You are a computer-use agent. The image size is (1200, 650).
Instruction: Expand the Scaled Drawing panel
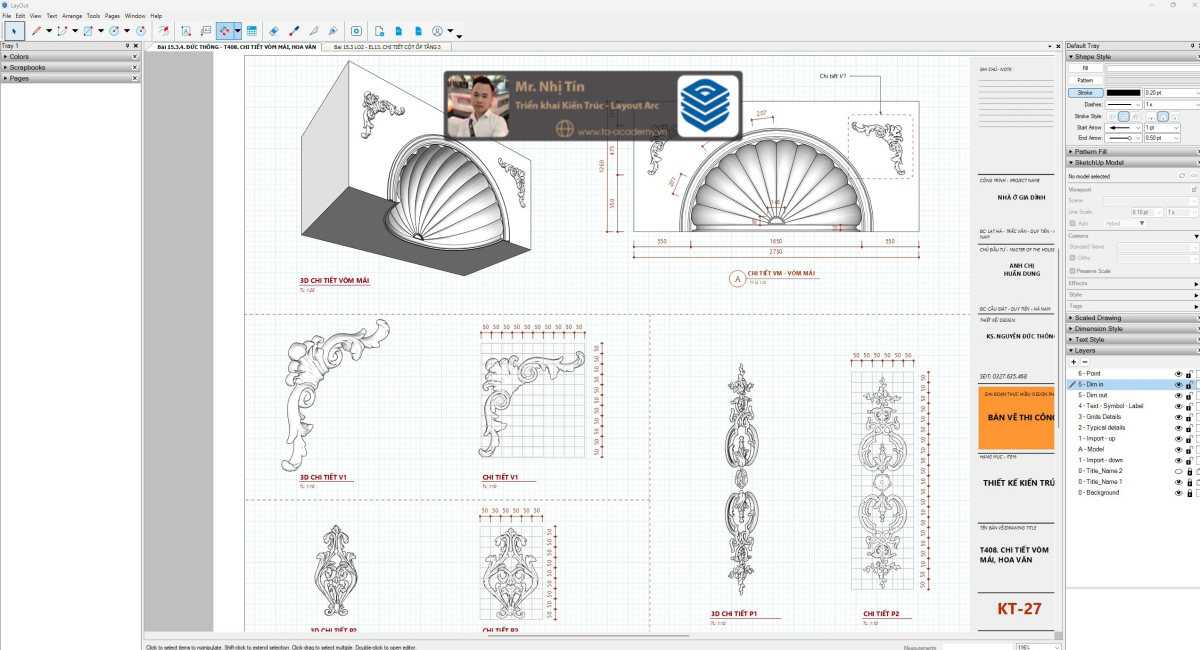[1132, 318]
